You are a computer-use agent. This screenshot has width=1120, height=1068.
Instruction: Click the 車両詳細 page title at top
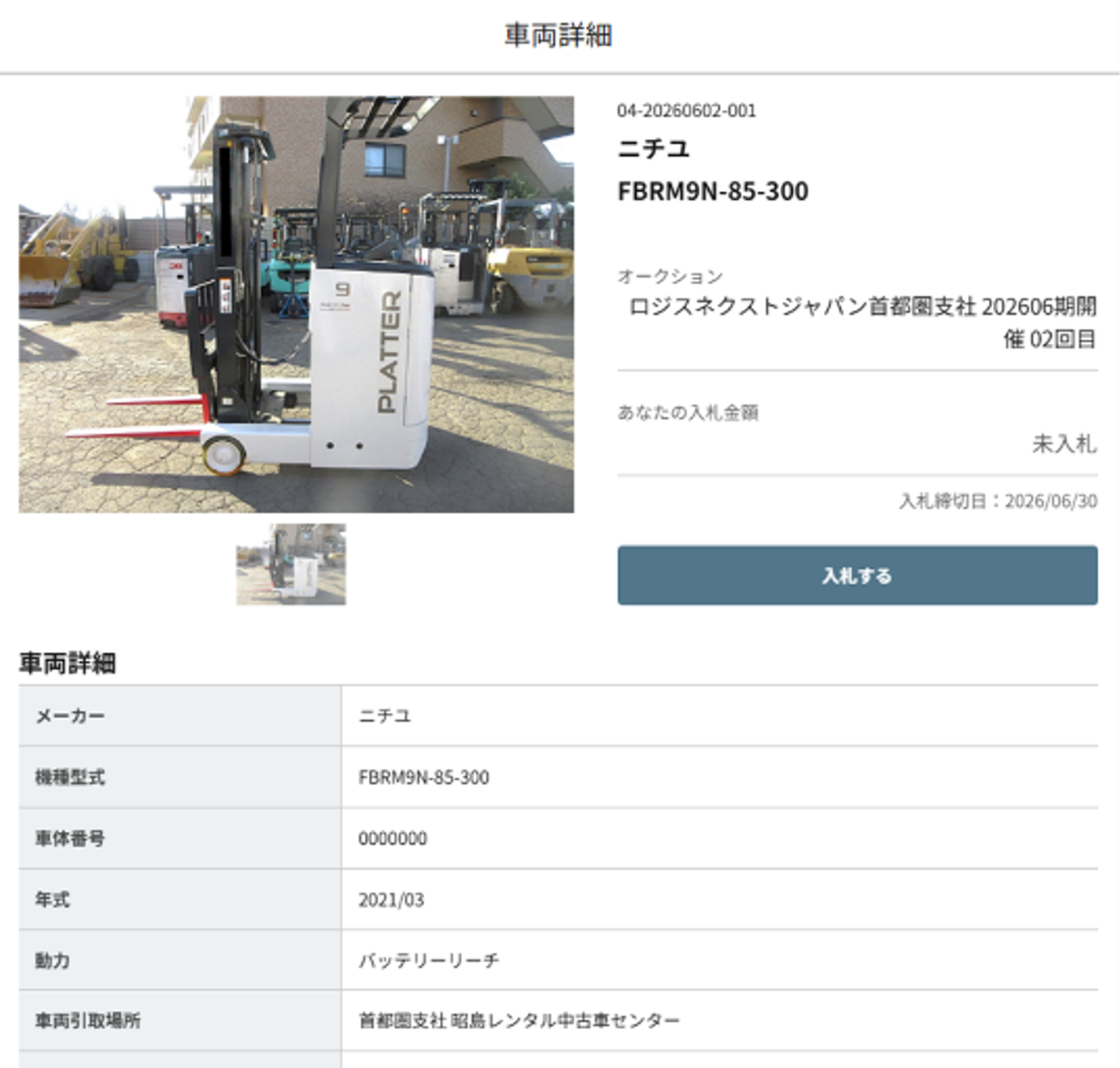coord(558,36)
